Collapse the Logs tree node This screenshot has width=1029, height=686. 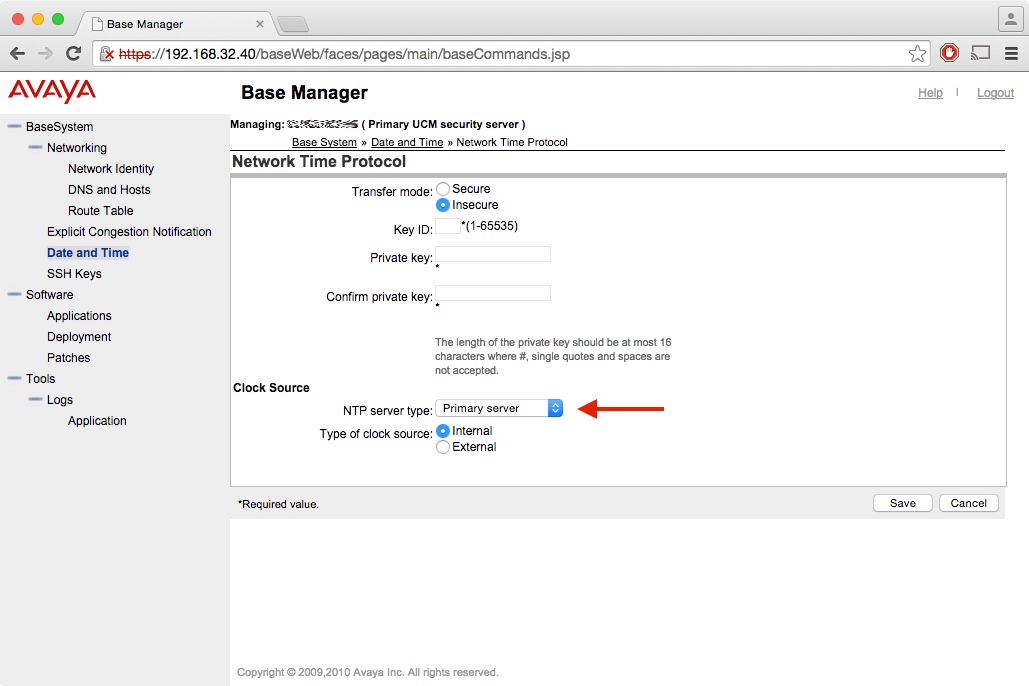[x=35, y=399]
